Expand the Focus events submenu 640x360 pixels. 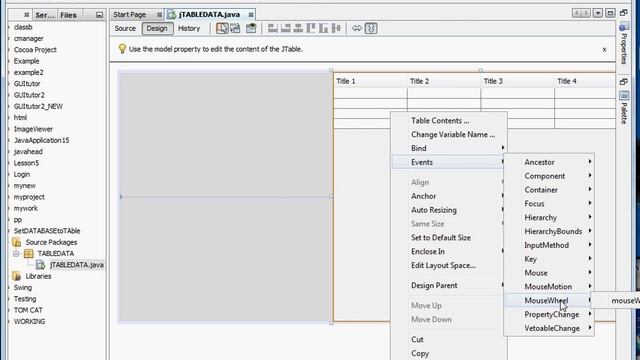tap(549, 204)
